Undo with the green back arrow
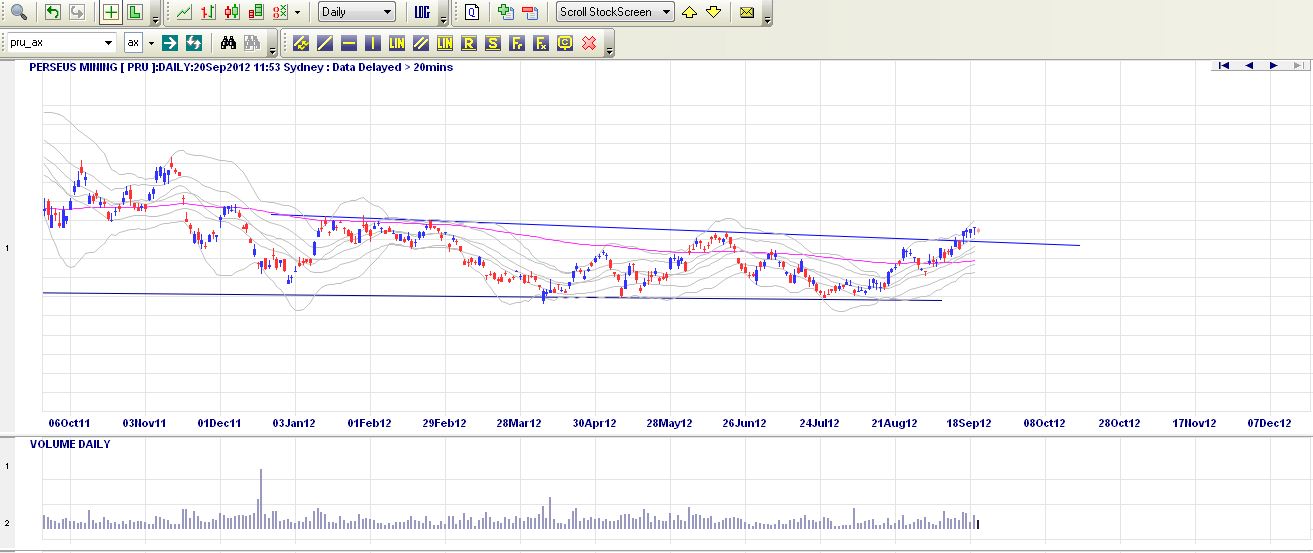Viewport: 1313px width, 553px height. pyautogui.click(x=53, y=12)
